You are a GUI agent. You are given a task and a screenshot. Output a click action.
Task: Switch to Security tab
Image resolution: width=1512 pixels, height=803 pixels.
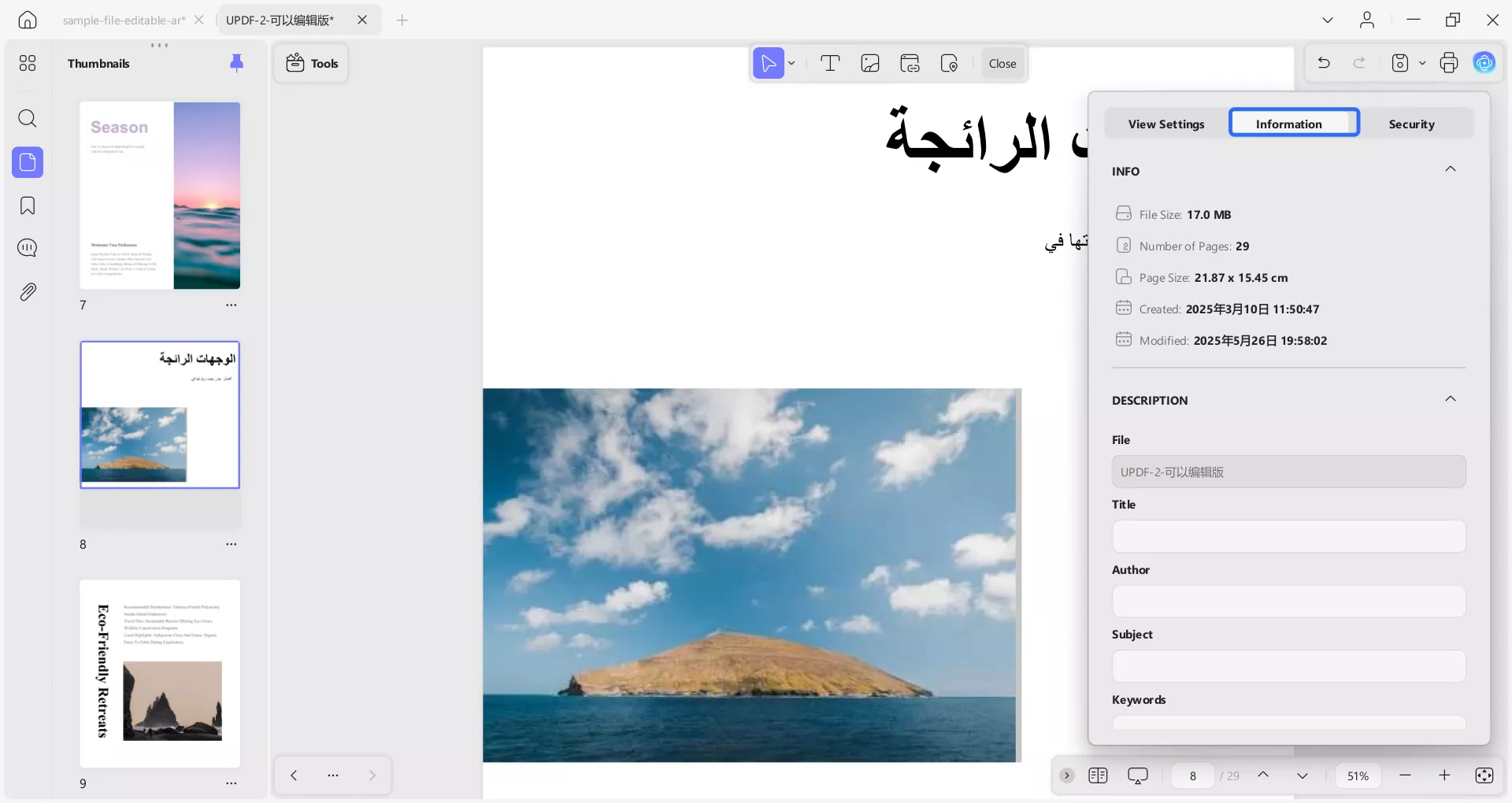(1411, 124)
